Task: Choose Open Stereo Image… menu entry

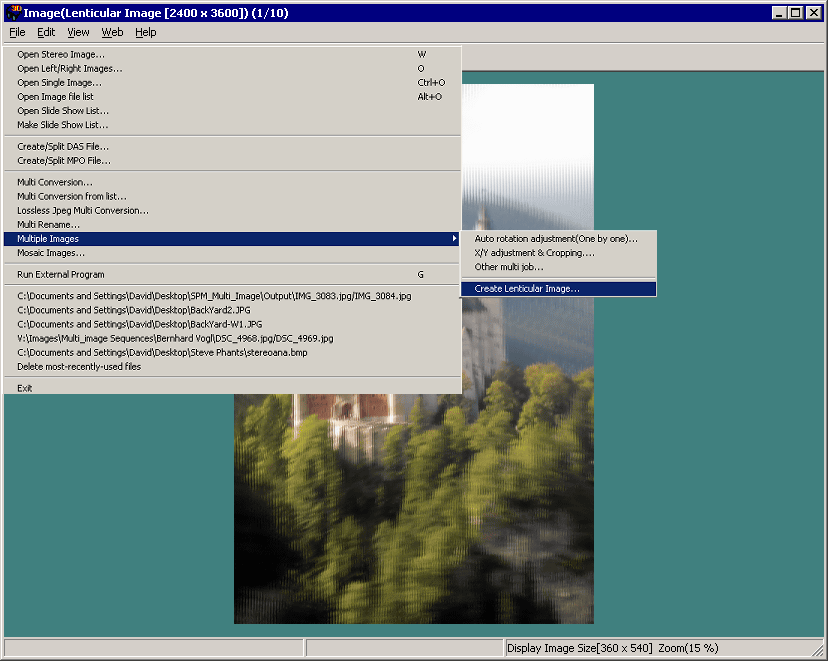Action: coord(232,54)
